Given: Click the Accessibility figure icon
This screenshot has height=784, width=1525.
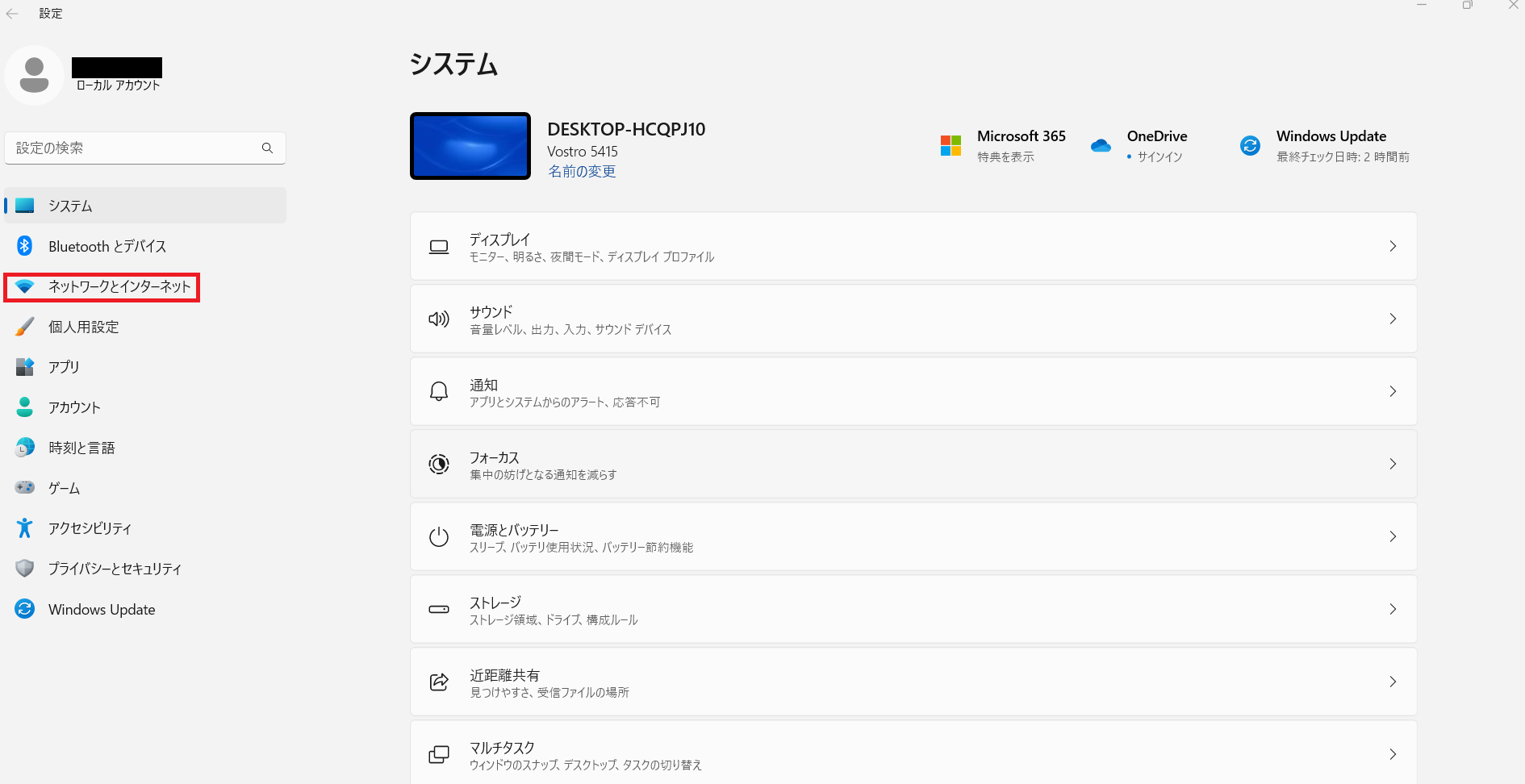Looking at the screenshot, I should (25, 528).
